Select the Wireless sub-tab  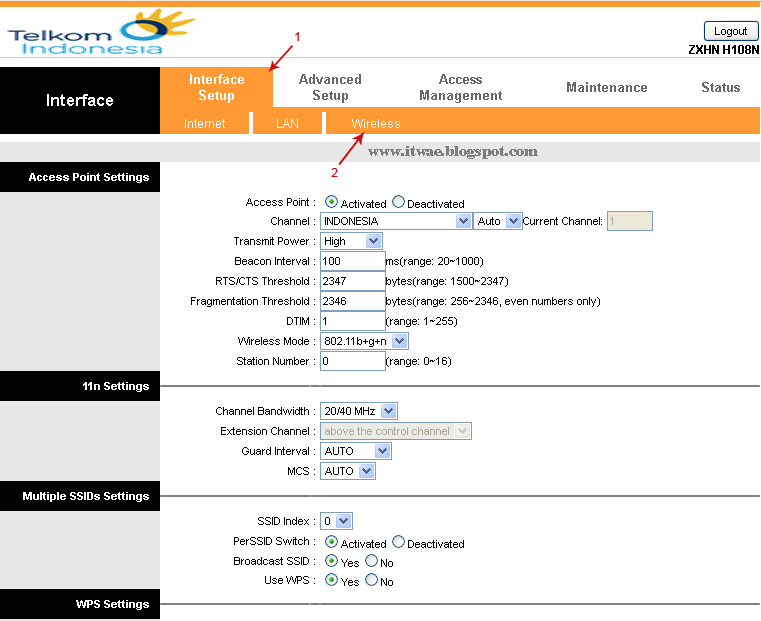tap(376, 124)
